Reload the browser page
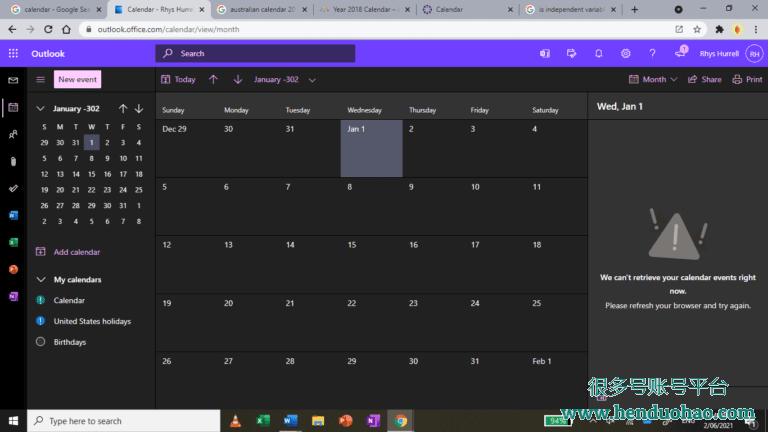The image size is (768, 432). (48, 29)
